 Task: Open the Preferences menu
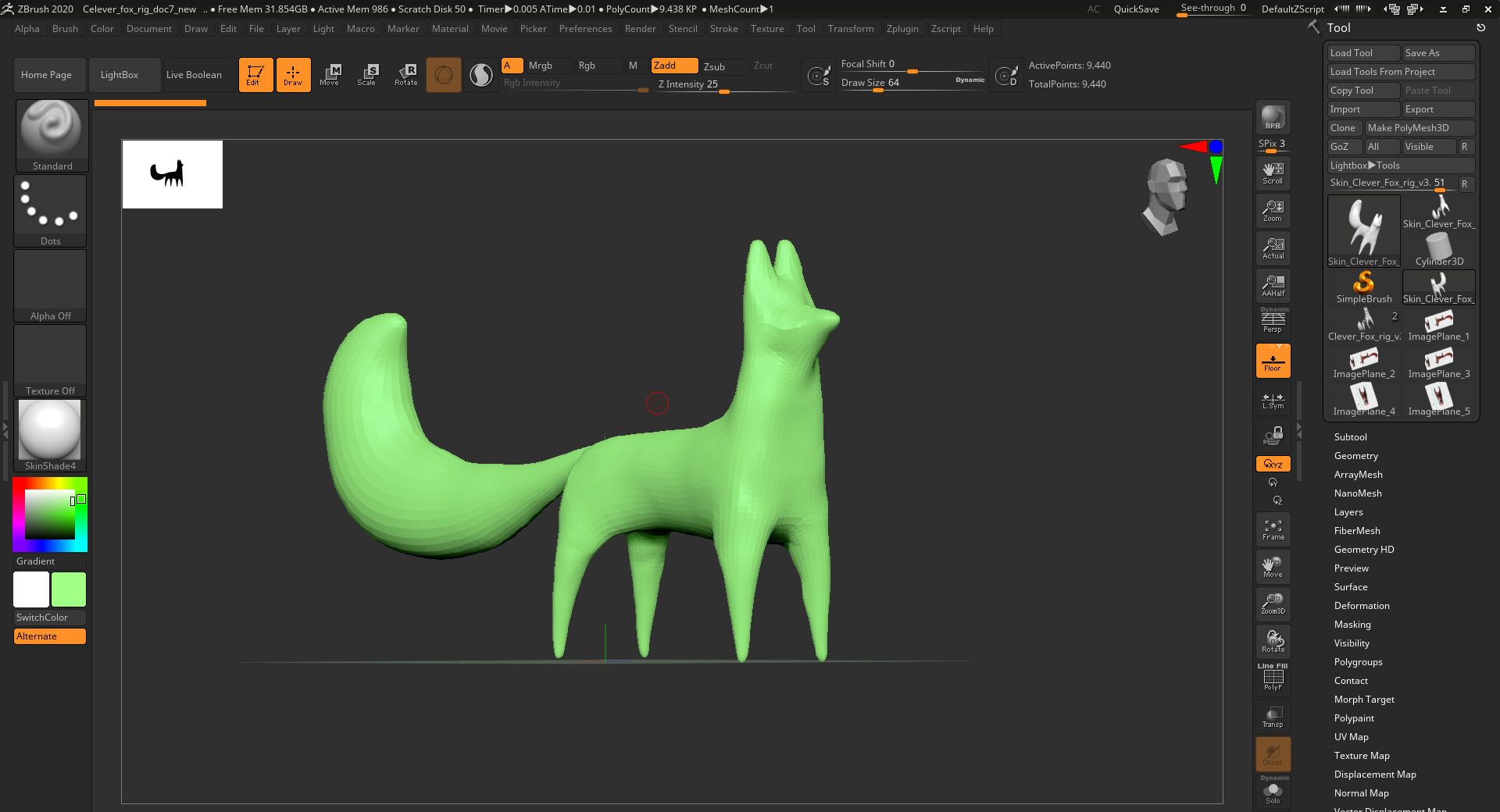tap(585, 29)
